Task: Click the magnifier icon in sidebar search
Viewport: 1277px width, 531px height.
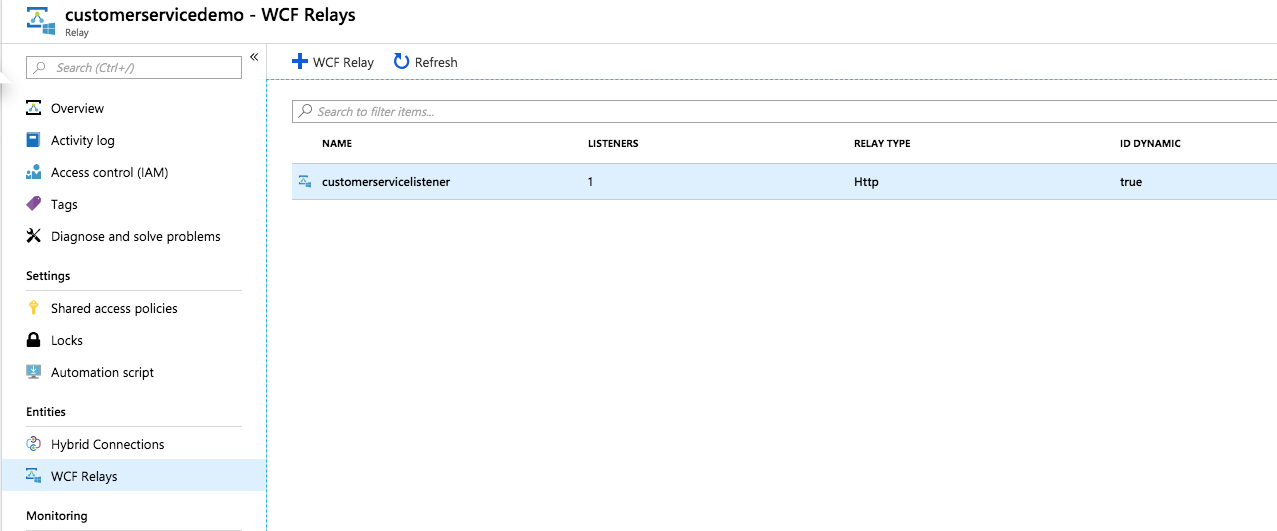Action: click(x=40, y=68)
